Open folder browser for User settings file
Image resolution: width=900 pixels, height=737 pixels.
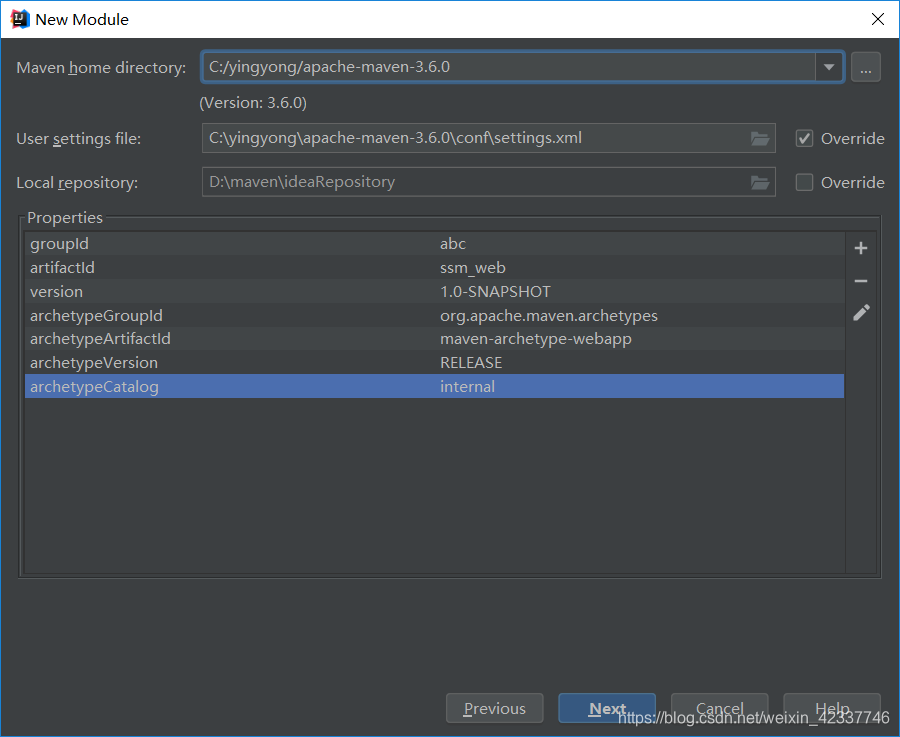coord(760,138)
